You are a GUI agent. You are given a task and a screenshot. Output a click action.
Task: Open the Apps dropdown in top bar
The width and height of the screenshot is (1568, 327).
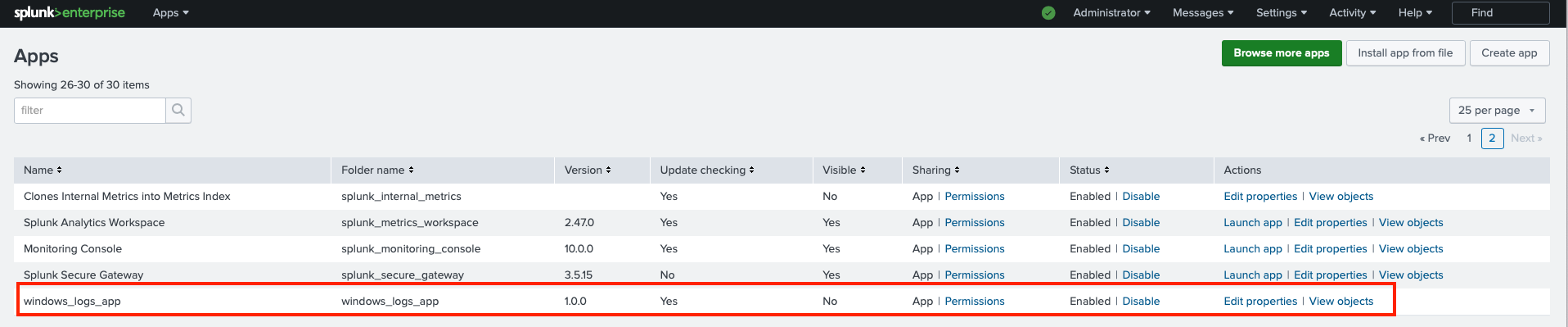click(170, 12)
